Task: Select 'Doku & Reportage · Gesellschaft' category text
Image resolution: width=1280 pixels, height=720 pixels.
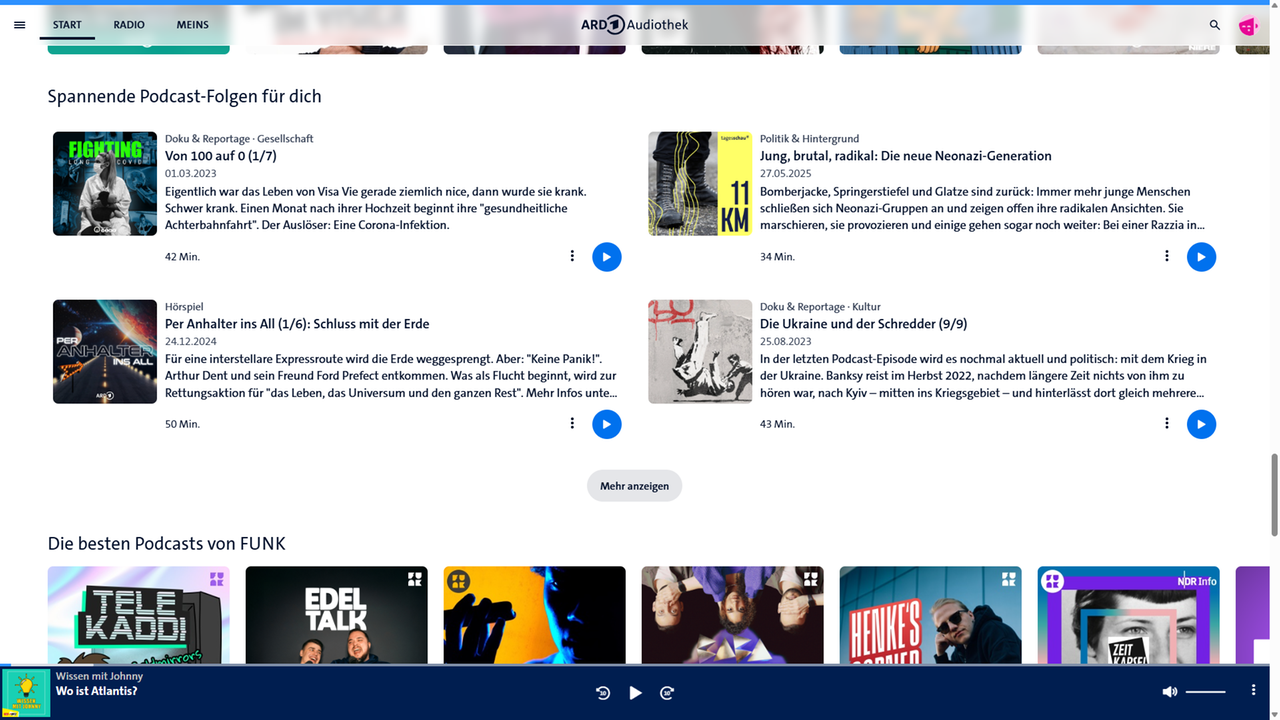Action: point(239,139)
